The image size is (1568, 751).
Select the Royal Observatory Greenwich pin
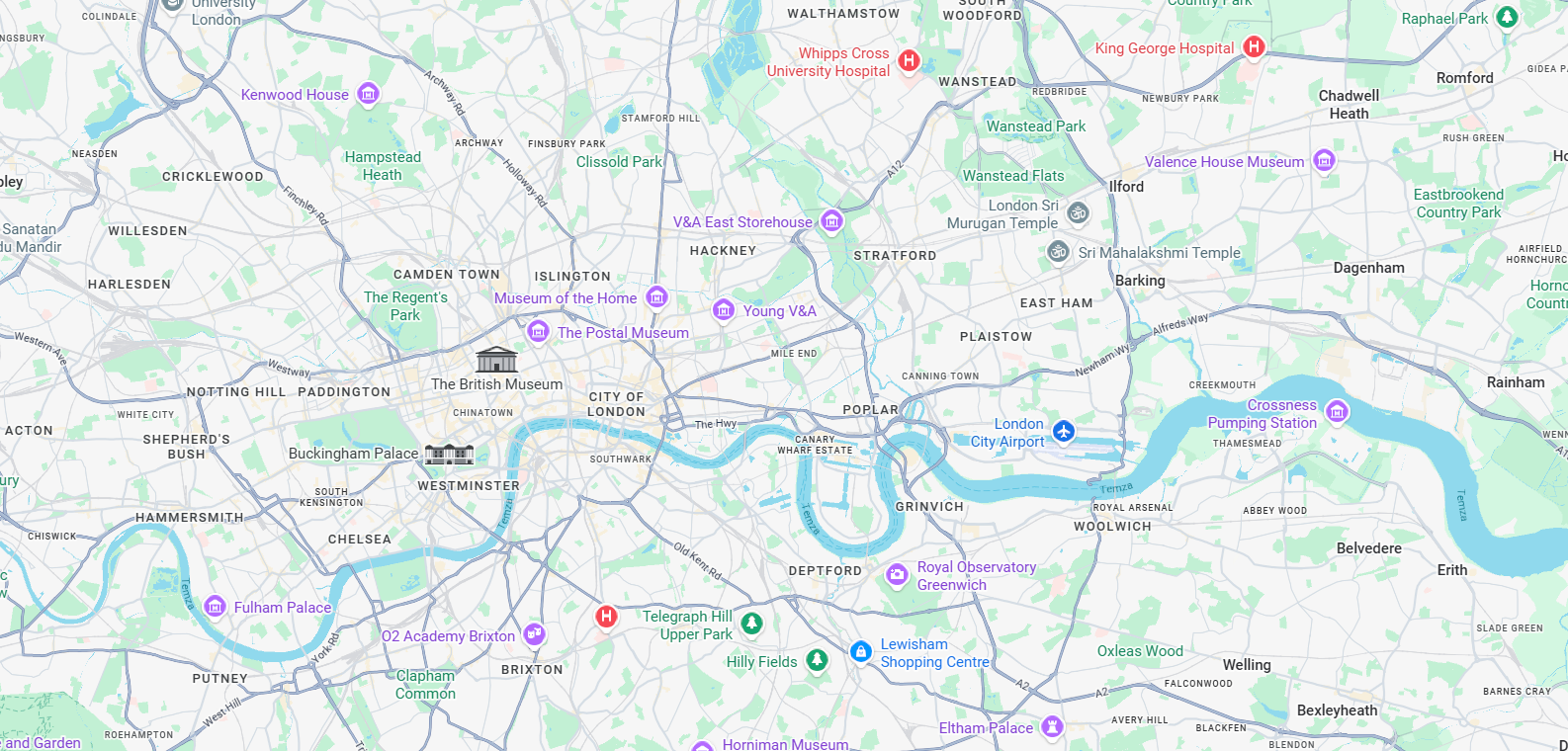(897, 575)
